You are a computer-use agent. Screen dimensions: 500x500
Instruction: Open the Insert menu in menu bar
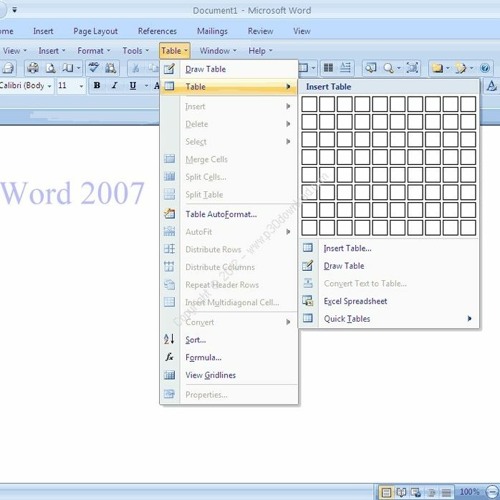(x=52, y=51)
